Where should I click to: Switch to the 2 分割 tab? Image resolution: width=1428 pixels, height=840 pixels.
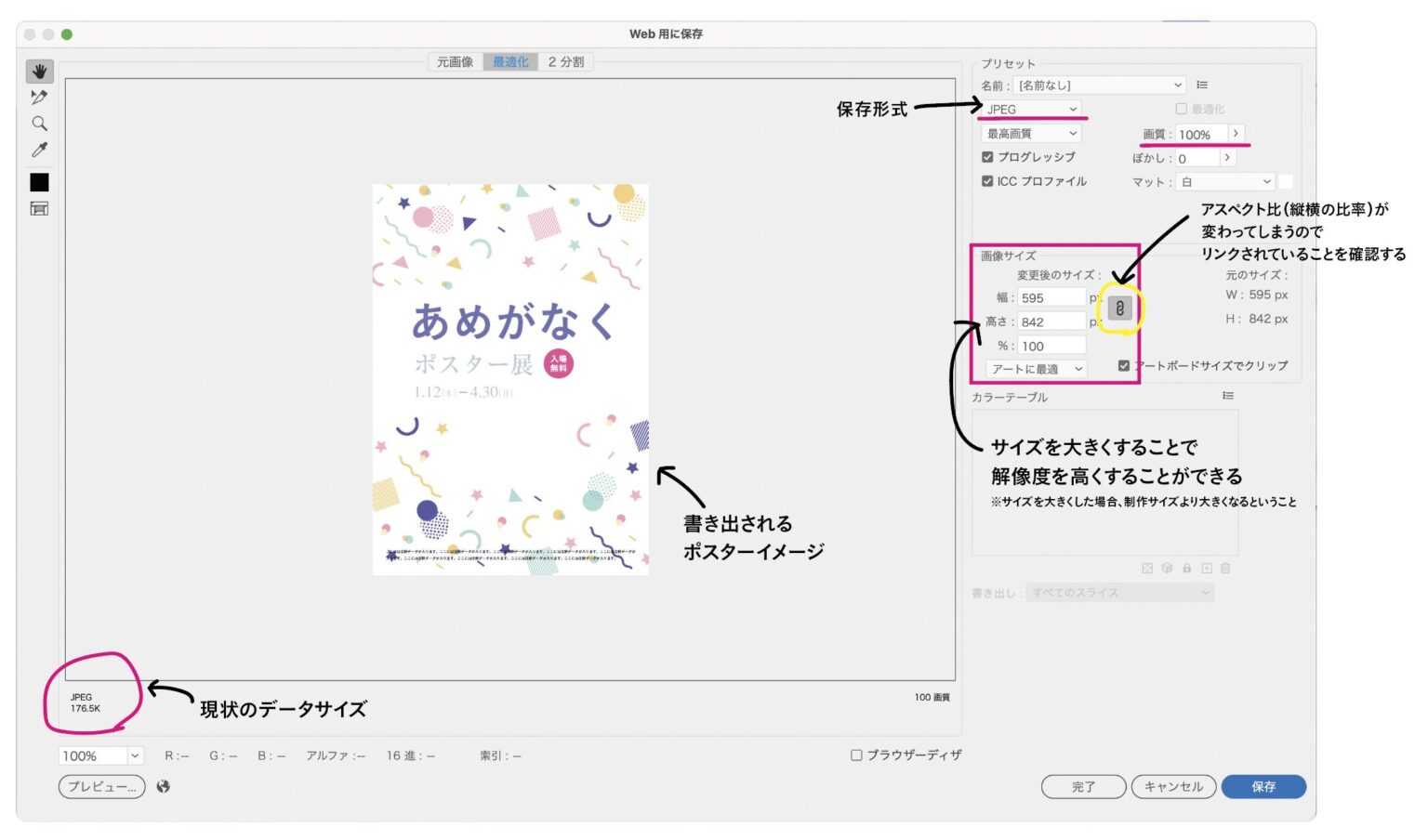[565, 62]
